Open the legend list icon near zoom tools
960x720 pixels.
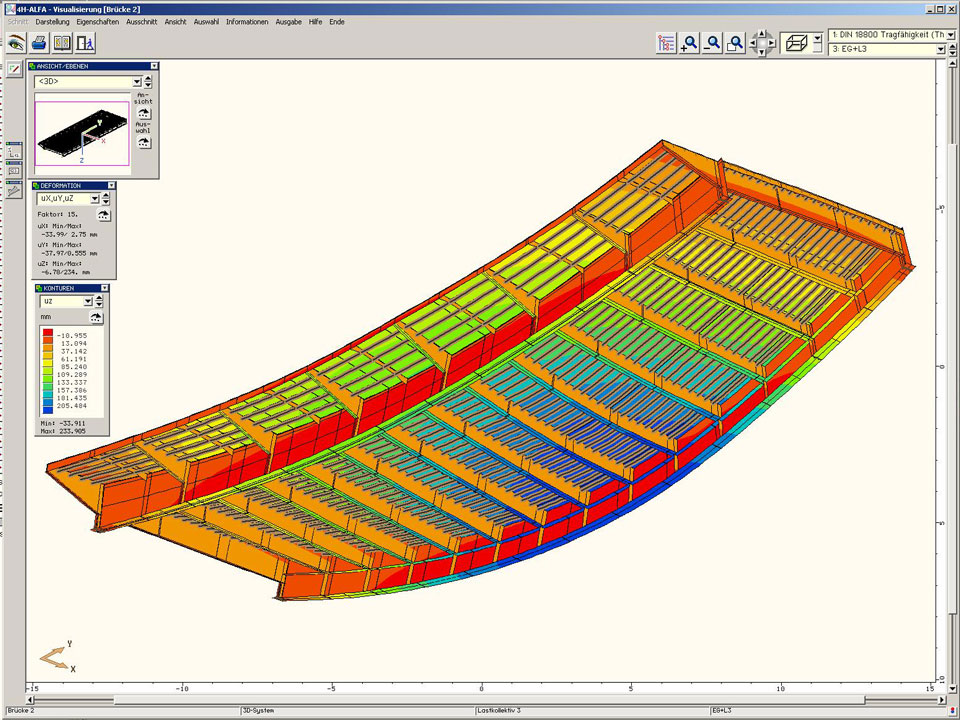(666, 42)
